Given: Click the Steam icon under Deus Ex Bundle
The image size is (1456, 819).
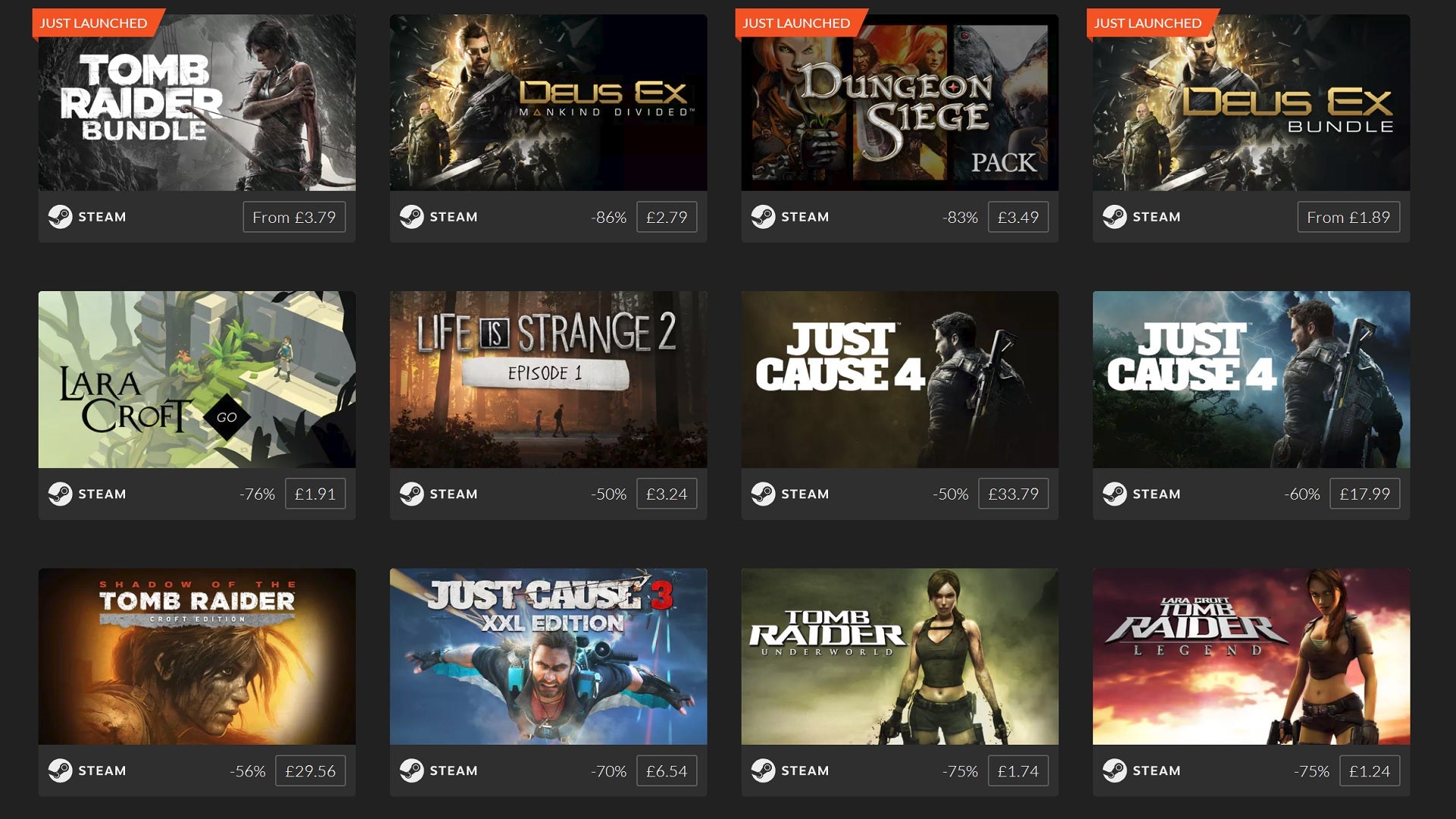Looking at the screenshot, I should coord(1115,217).
